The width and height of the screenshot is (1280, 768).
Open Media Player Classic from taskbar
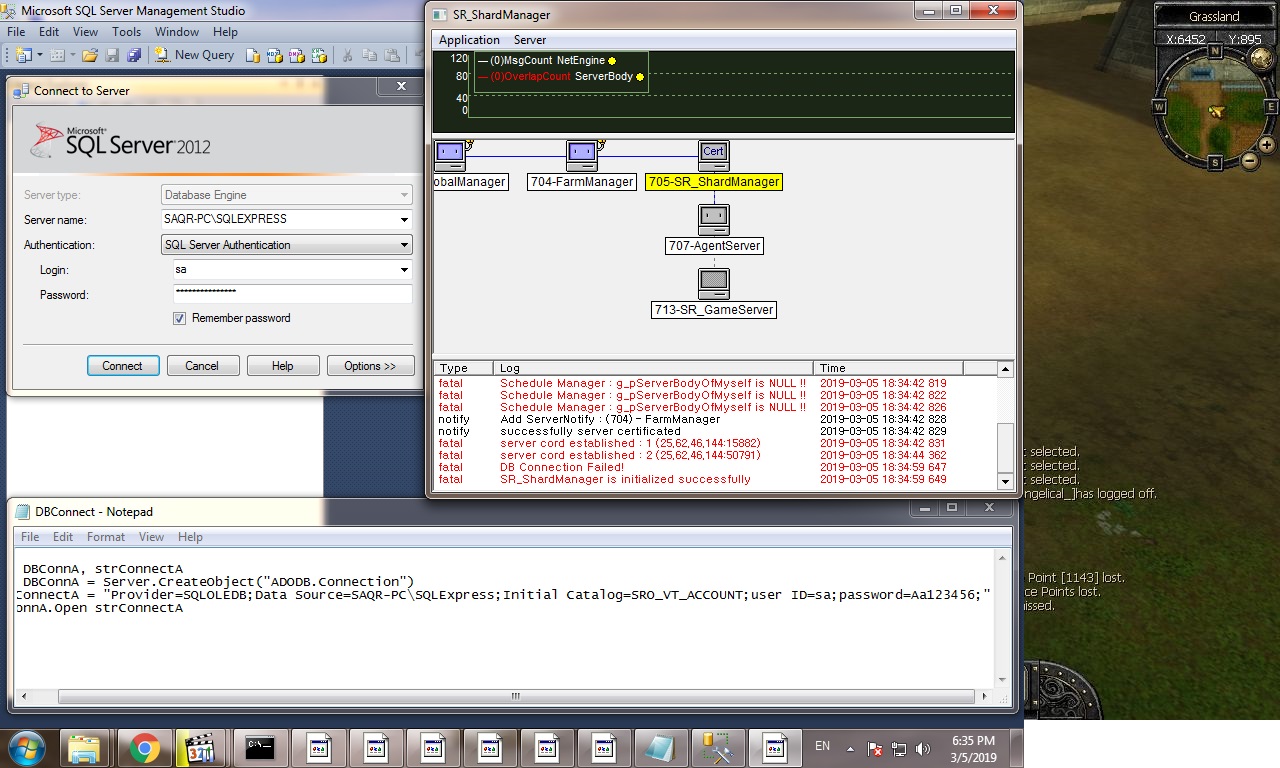[201, 747]
